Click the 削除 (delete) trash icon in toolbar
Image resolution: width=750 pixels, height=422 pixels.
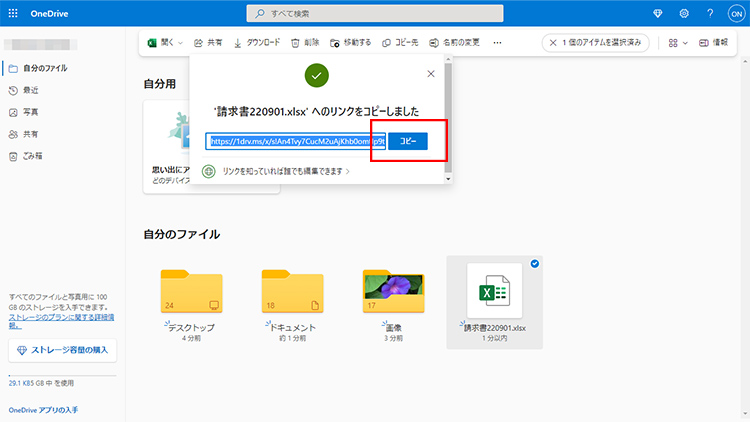click(x=295, y=43)
